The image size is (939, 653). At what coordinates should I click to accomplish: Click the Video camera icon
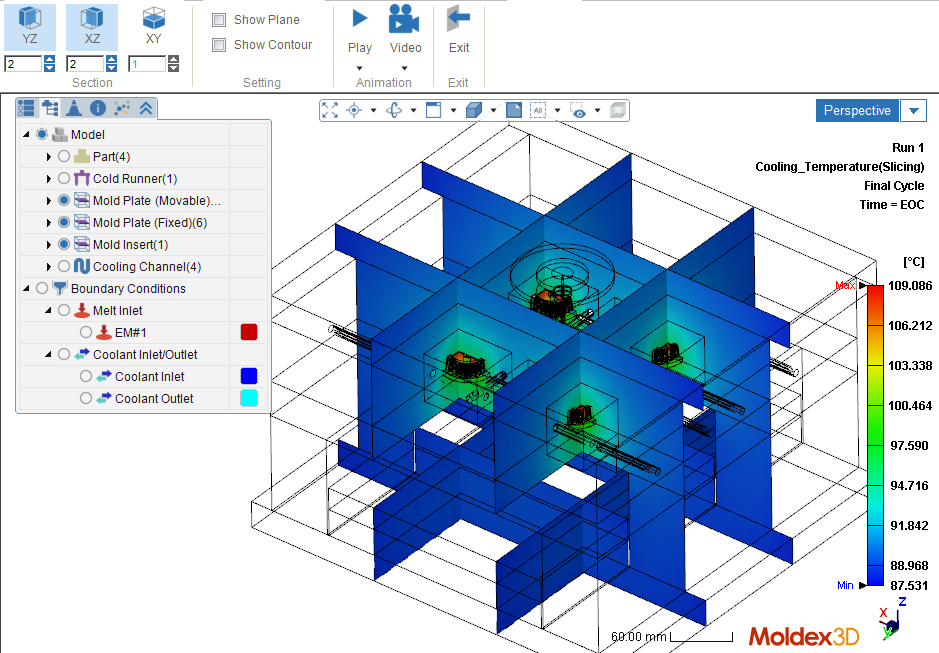point(404,19)
